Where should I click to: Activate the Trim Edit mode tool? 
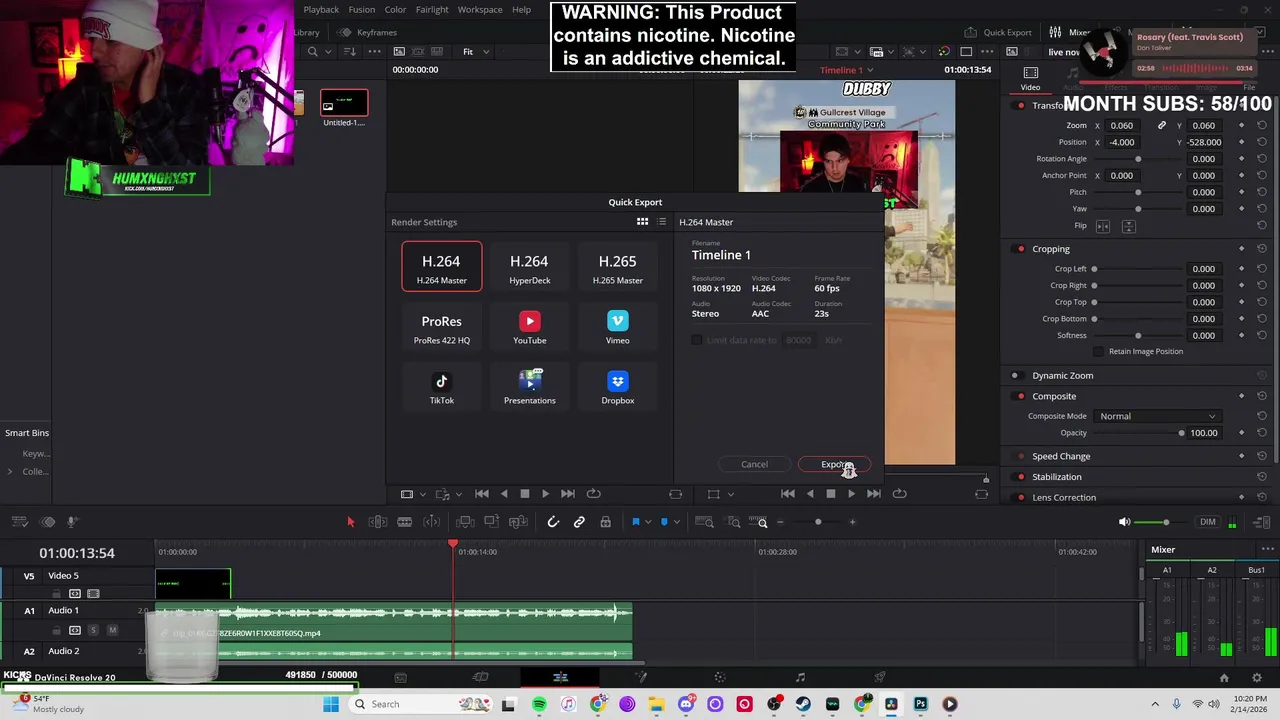coord(378,522)
